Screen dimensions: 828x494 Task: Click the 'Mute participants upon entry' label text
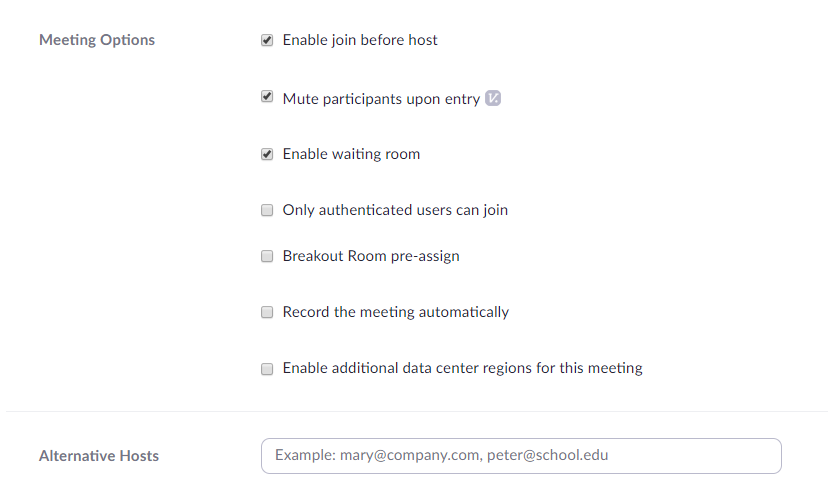[381, 99]
